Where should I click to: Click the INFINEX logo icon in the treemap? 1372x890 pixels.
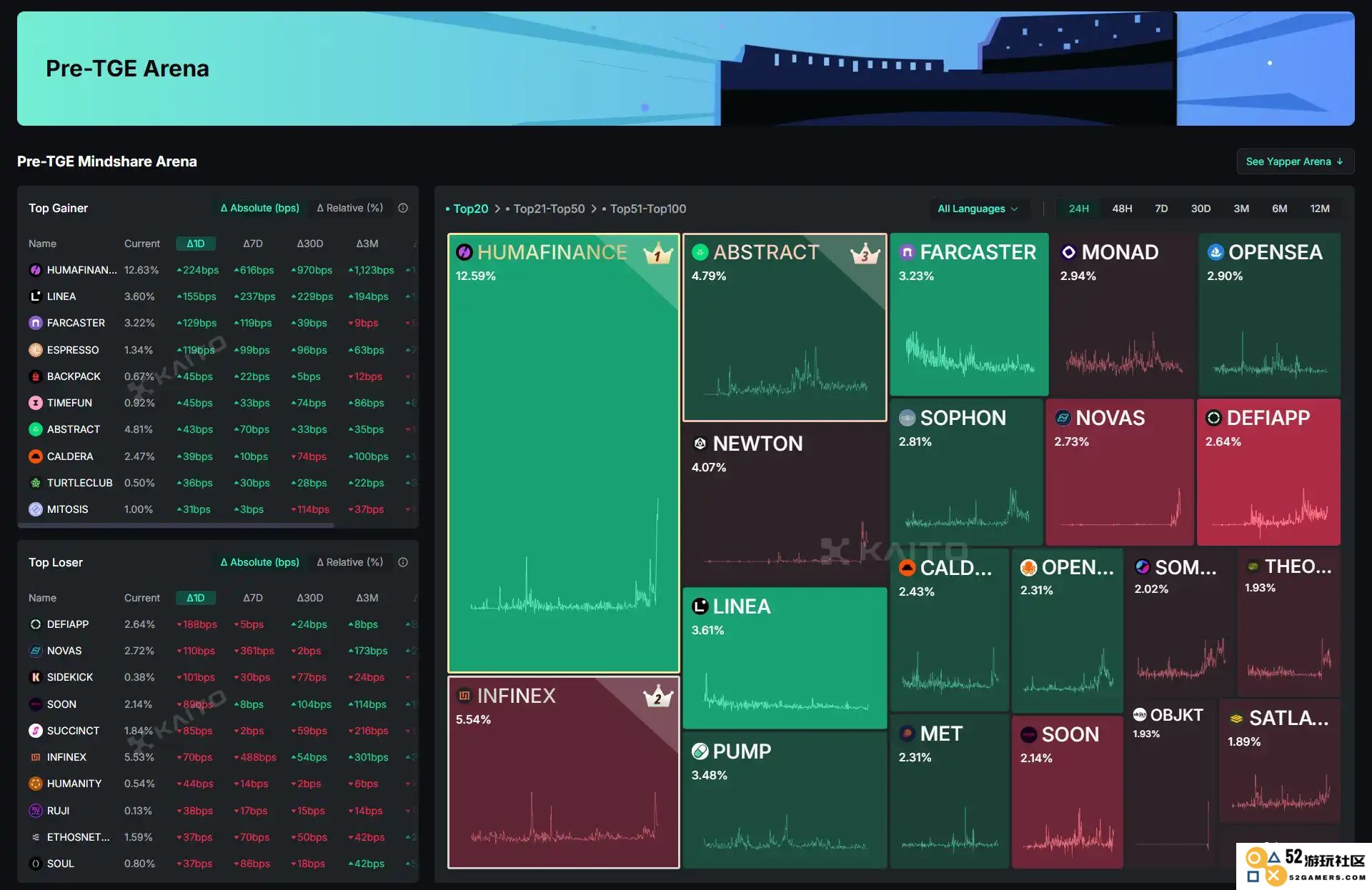pyautogui.click(x=464, y=696)
